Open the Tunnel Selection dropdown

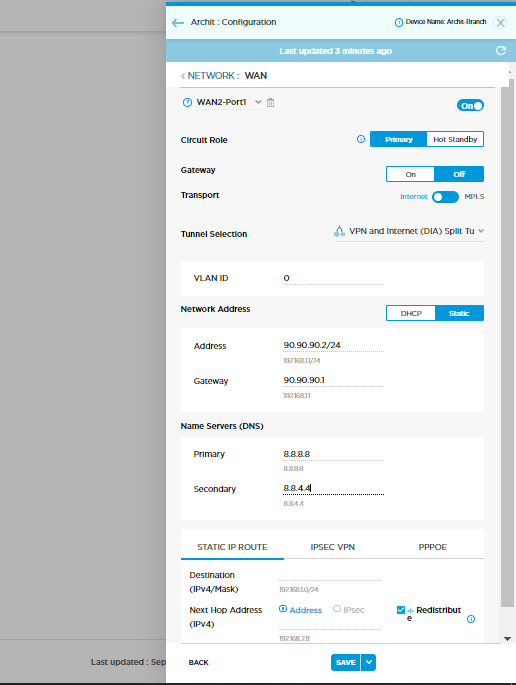[409, 232]
